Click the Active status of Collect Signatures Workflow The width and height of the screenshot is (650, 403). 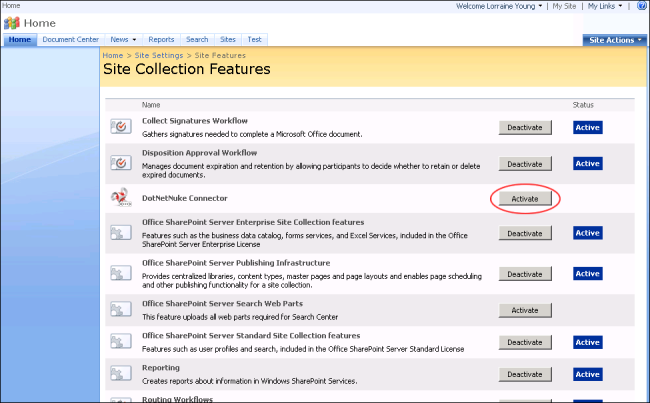point(587,127)
